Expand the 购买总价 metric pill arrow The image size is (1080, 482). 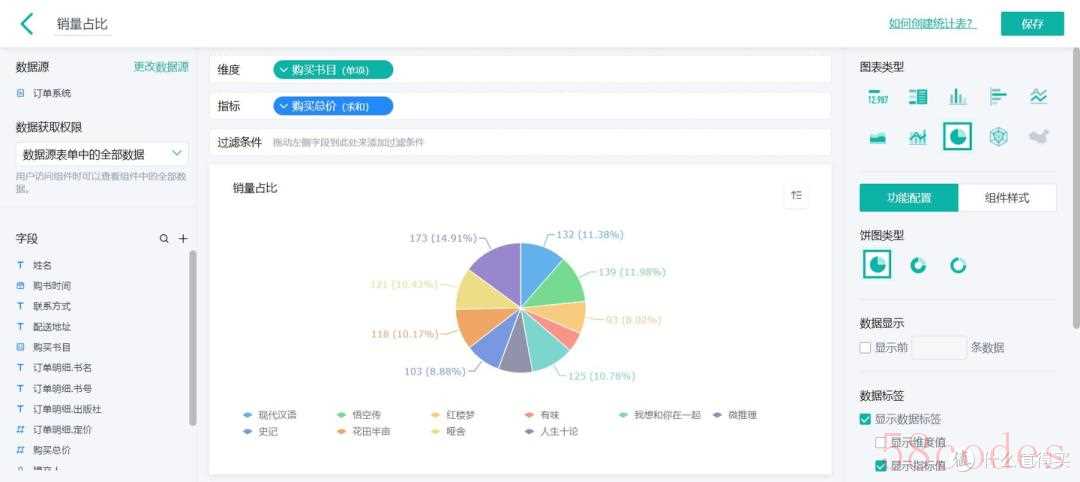(283, 105)
